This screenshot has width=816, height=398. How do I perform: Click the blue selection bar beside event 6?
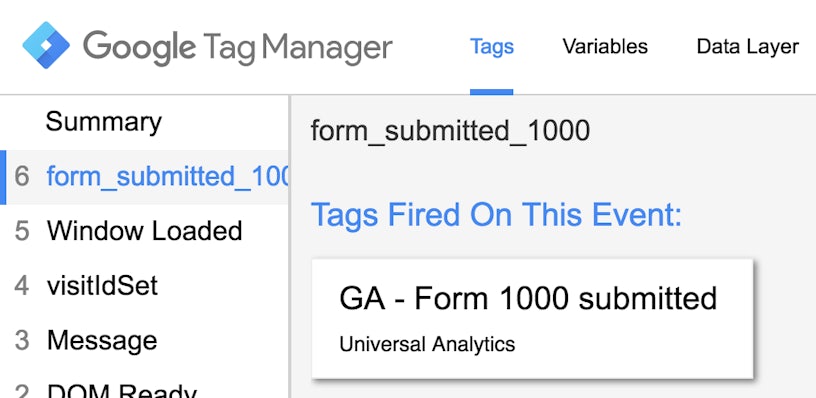(3, 177)
